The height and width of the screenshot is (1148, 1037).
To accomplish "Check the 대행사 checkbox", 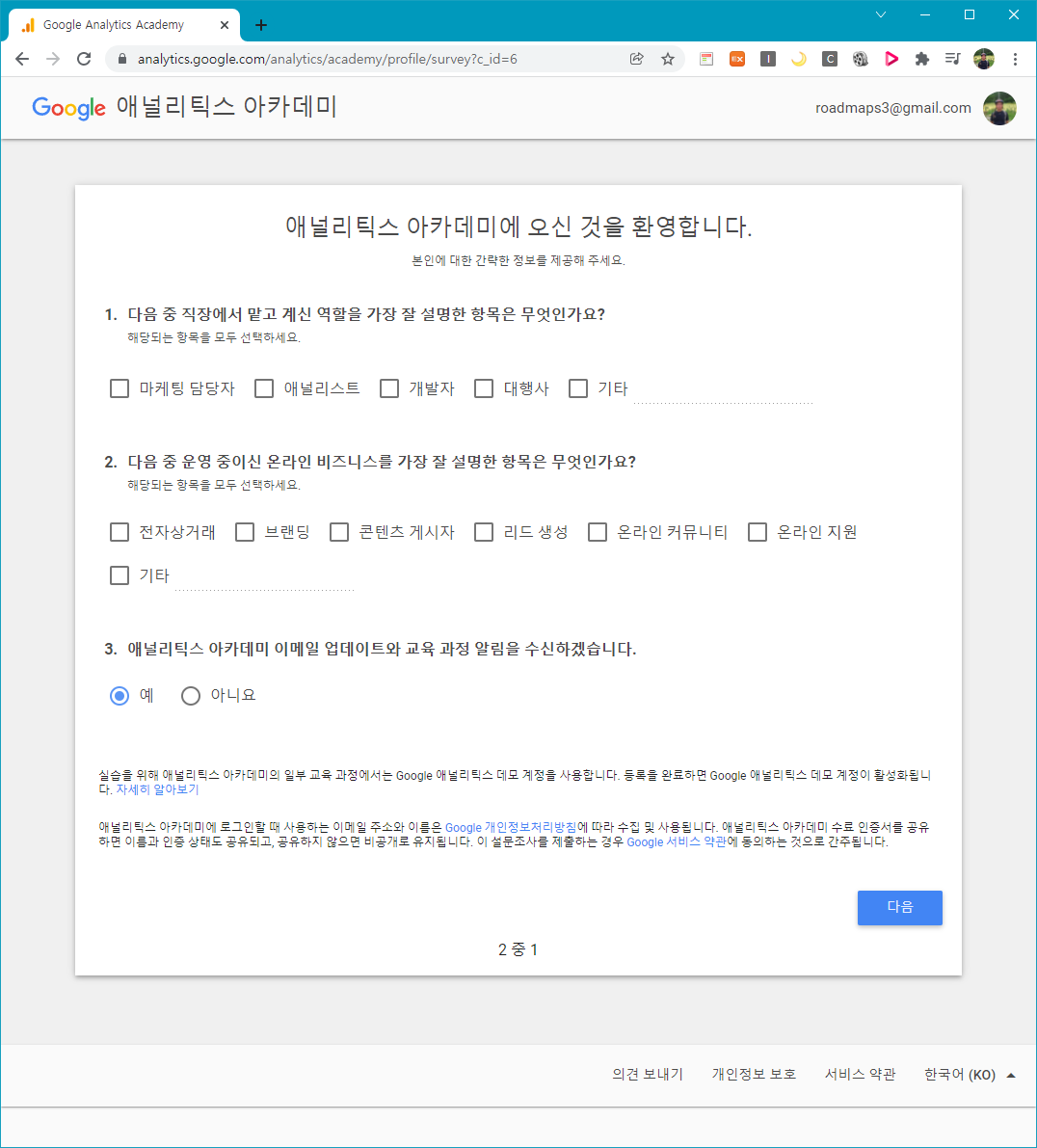I will pyautogui.click(x=484, y=388).
